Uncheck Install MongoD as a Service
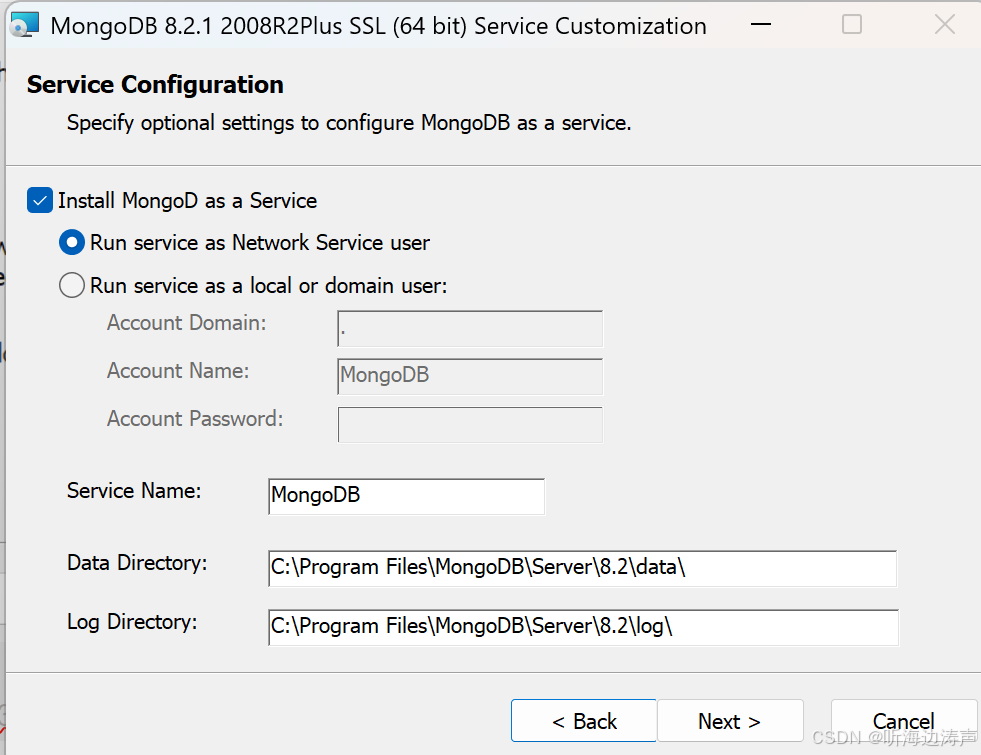This screenshot has height=755, width=981. tap(40, 201)
